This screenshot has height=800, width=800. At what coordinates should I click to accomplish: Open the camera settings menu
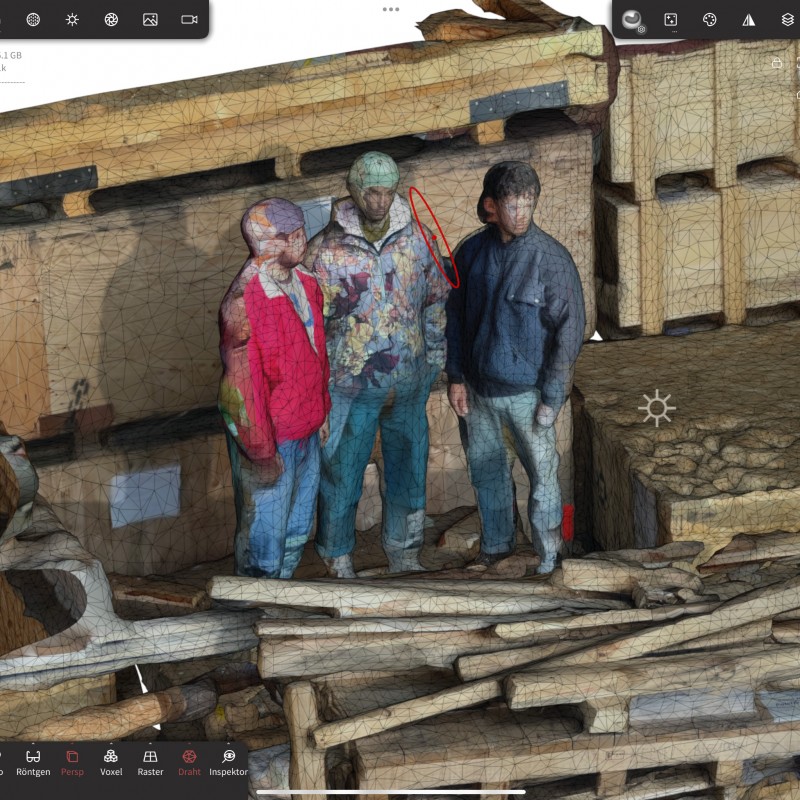coord(189,19)
